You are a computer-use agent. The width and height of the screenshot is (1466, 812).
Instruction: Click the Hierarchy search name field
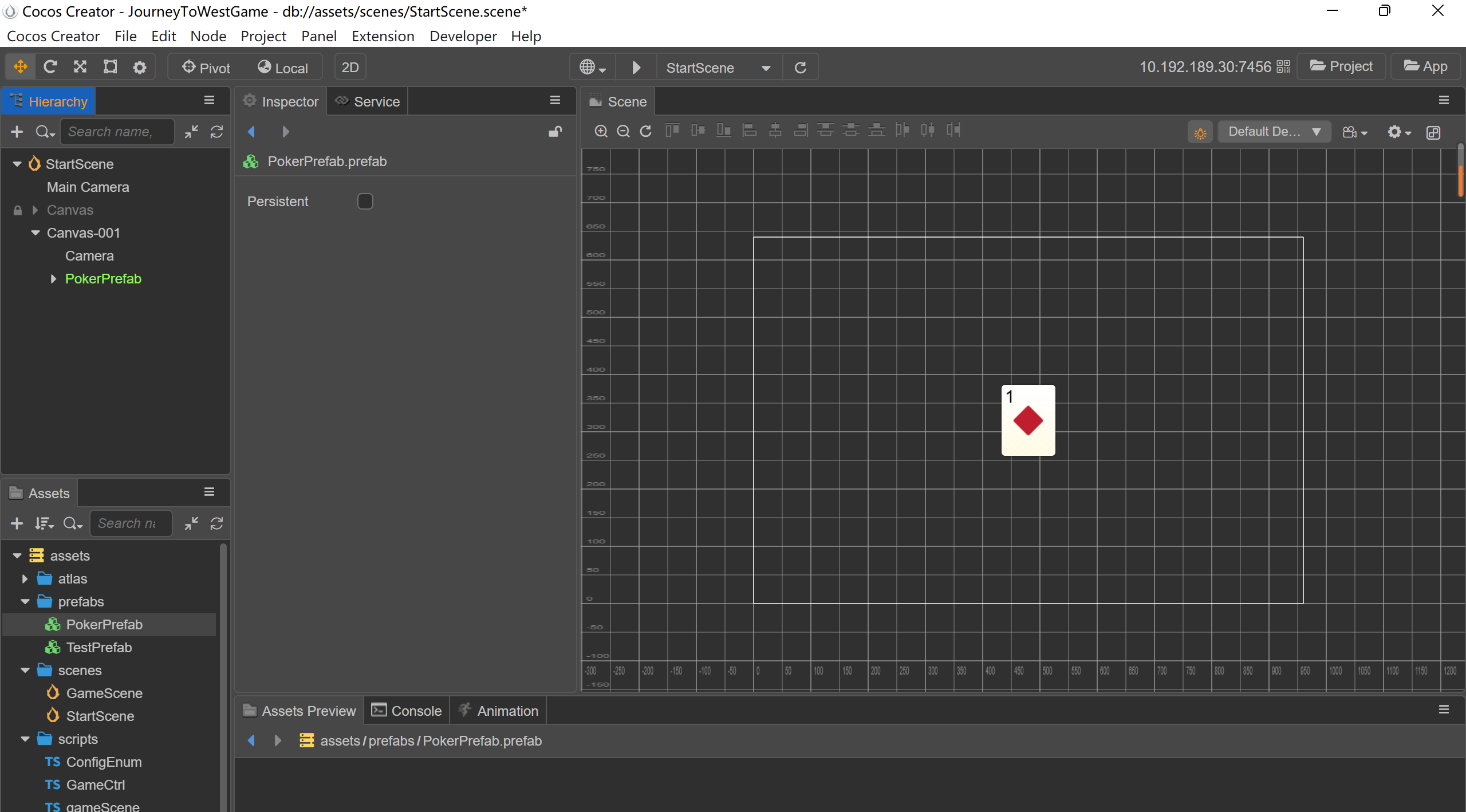pos(117,132)
